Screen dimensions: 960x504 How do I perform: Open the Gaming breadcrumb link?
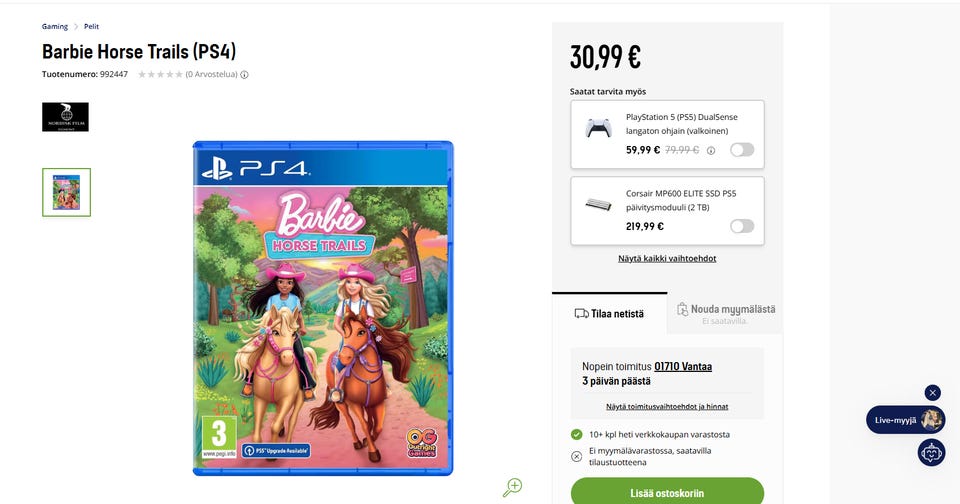pos(55,26)
